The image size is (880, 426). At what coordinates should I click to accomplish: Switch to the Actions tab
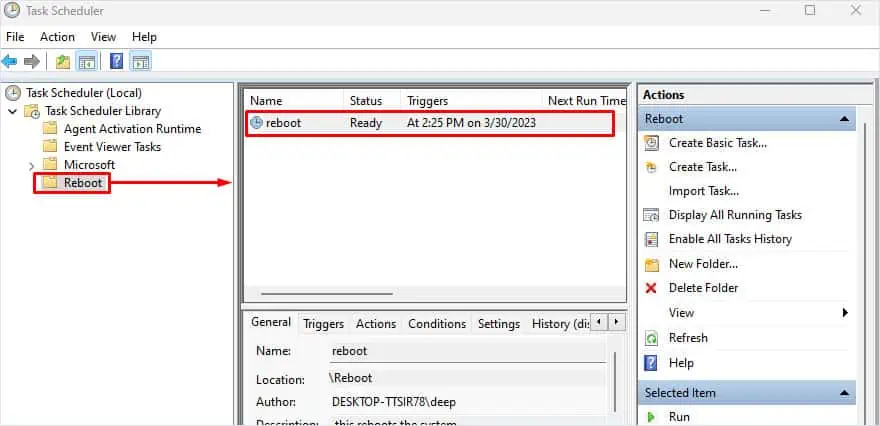tap(376, 324)
